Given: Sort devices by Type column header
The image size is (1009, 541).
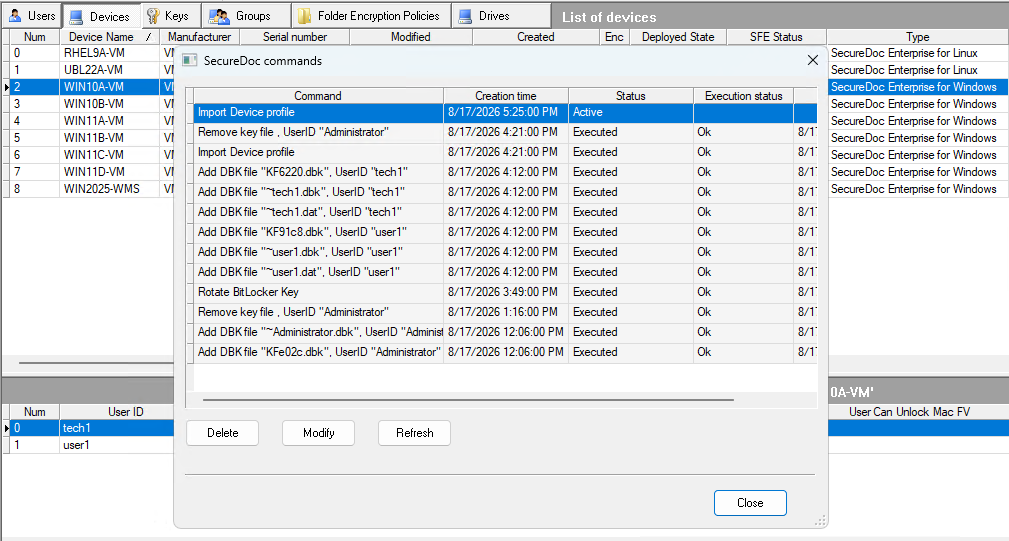Looking at the screenshot, I should [x=918, y=37].
